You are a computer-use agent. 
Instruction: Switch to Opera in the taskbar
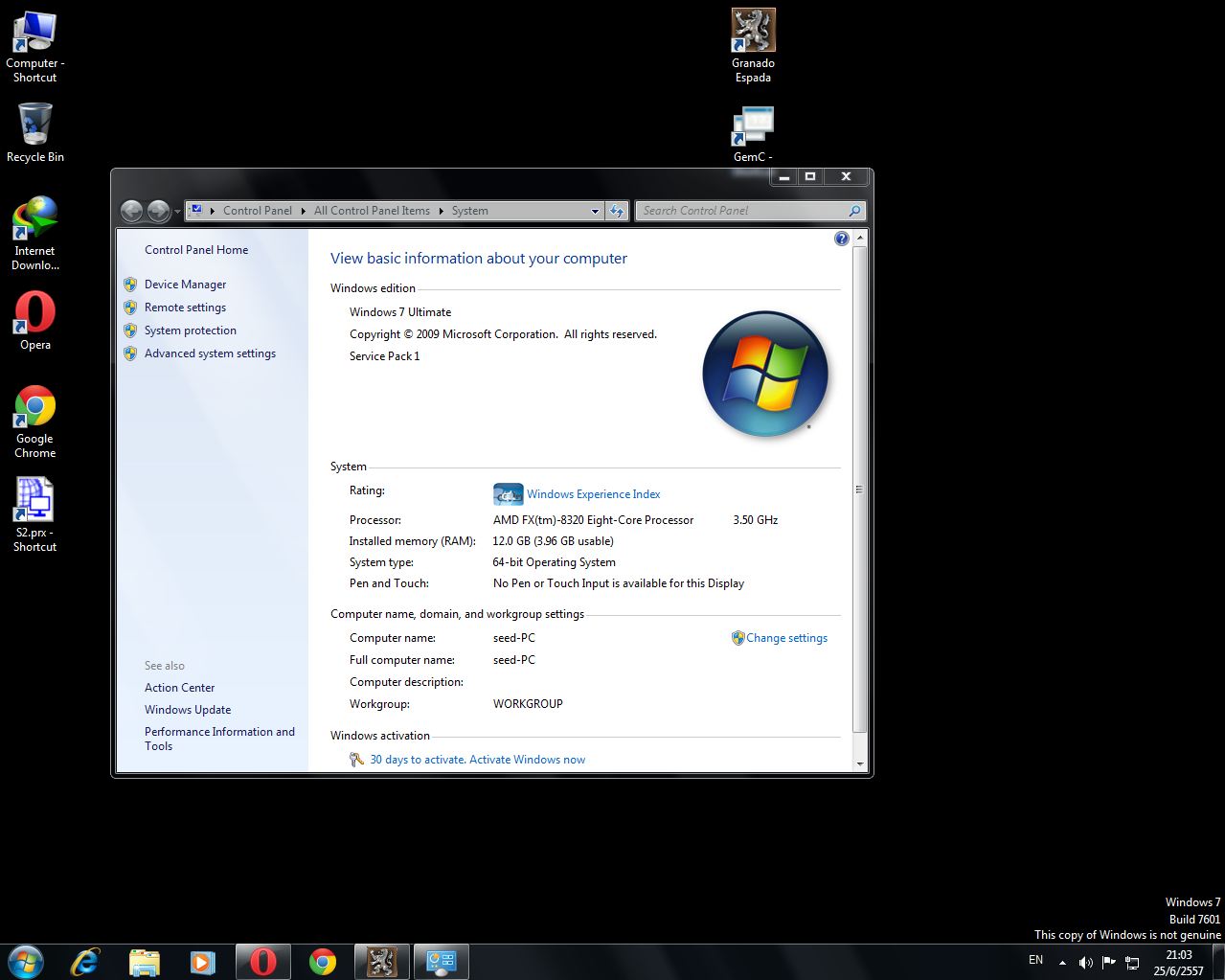(x=263, y=961)
